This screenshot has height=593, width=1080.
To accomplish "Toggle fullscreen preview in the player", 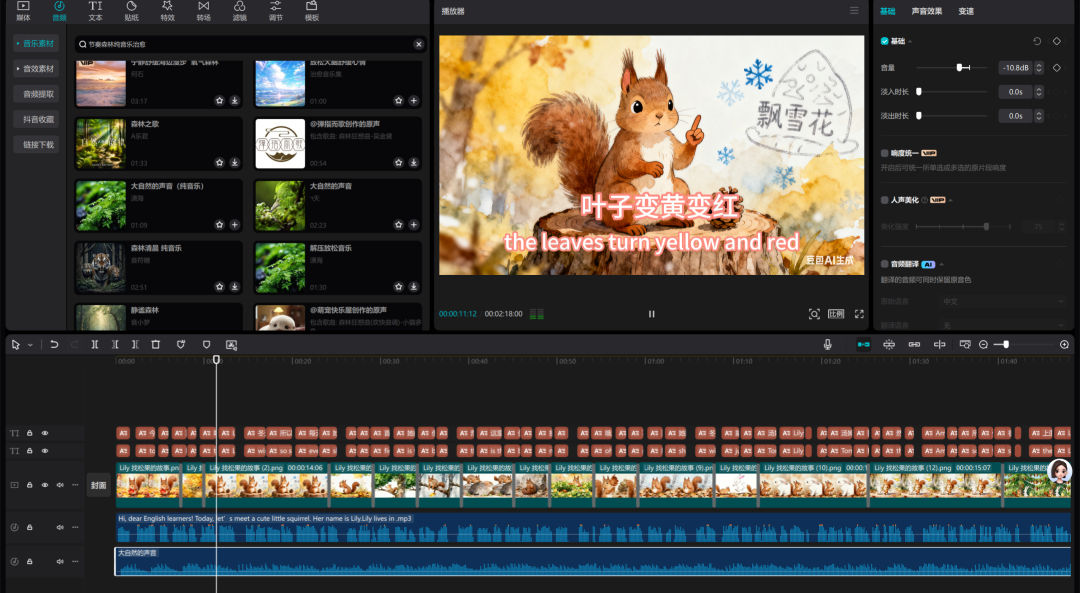I will click(x=859, y=314).
